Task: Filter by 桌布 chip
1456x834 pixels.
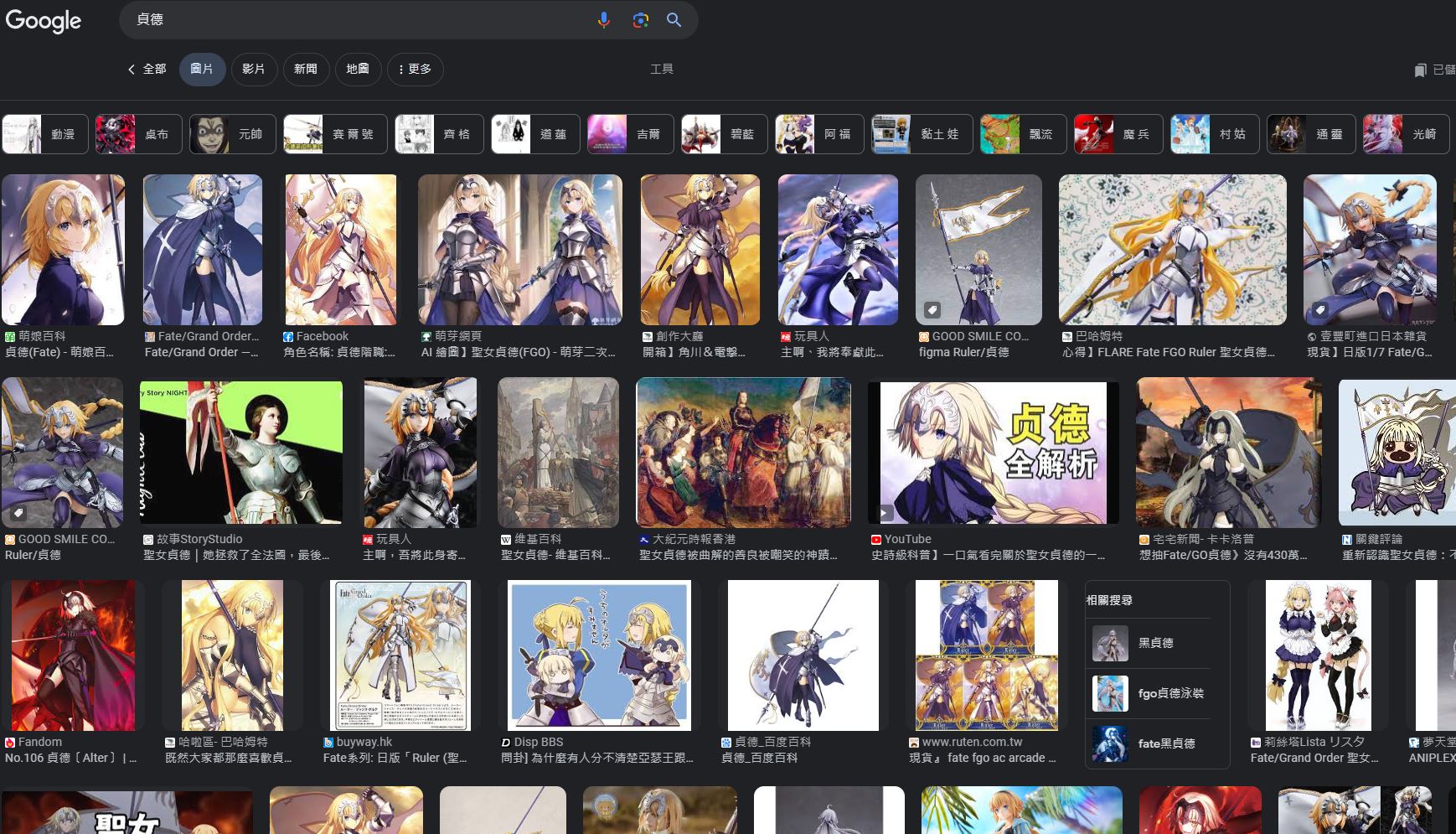Action: point(139,134)
